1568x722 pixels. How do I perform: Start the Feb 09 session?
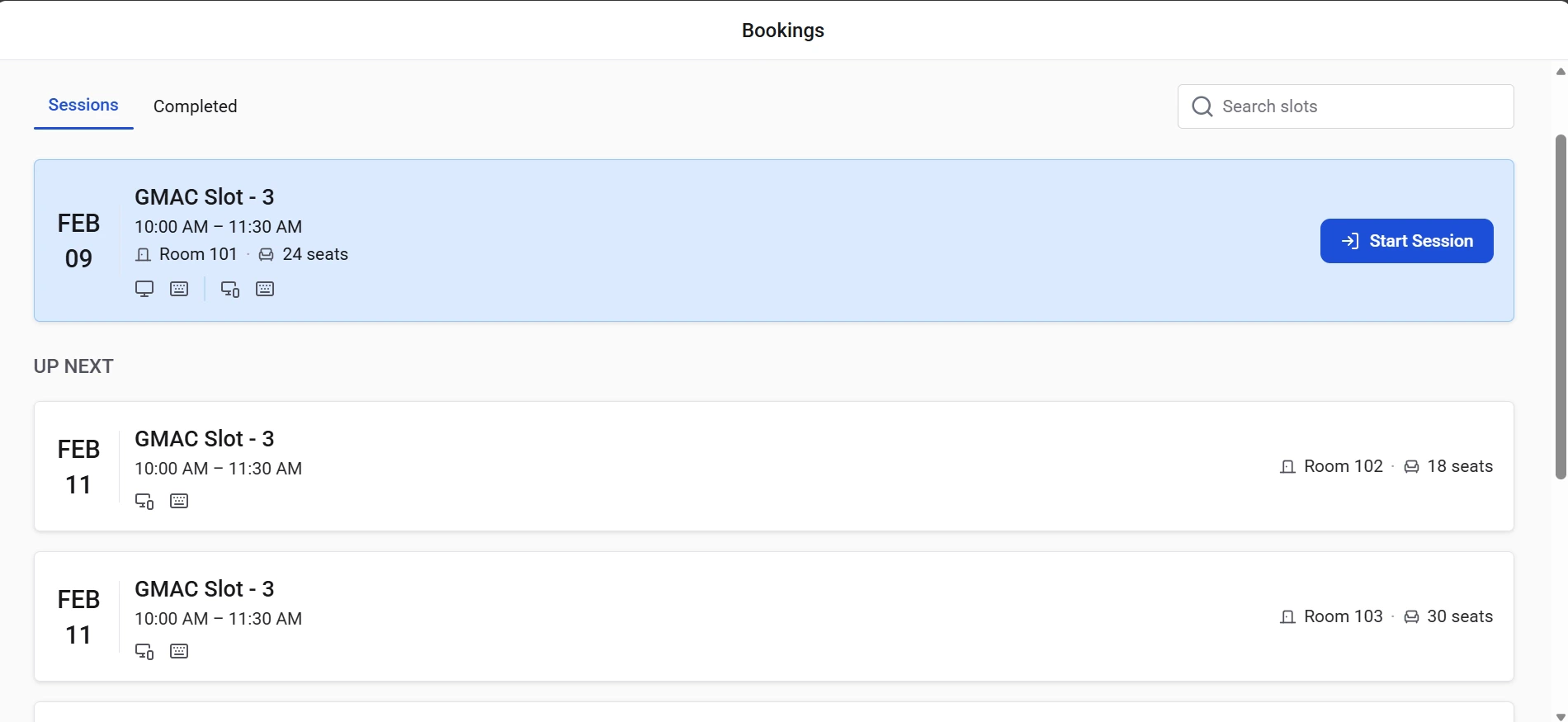pyautogui.click(x=1406, y=241)
